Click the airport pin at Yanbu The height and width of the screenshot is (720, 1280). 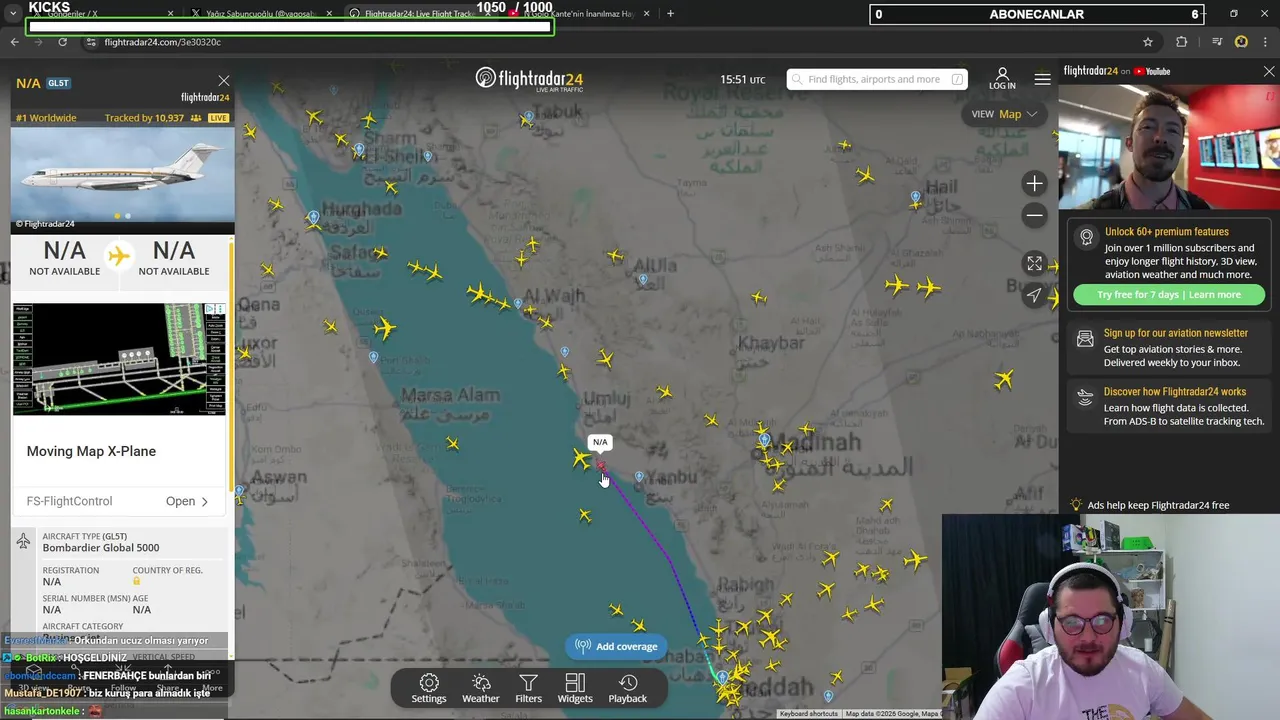639,476
